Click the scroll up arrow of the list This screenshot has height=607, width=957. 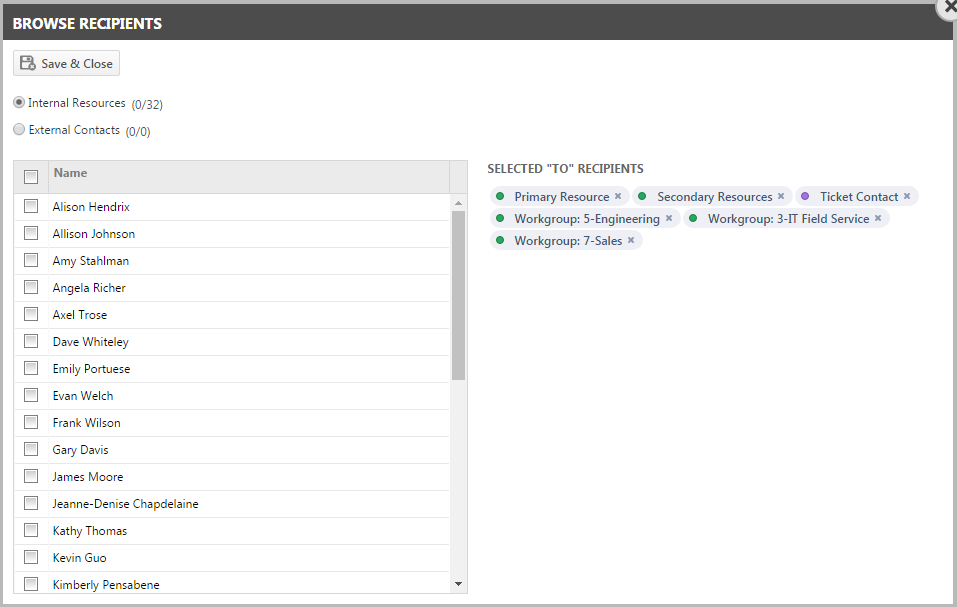point(458,203)
